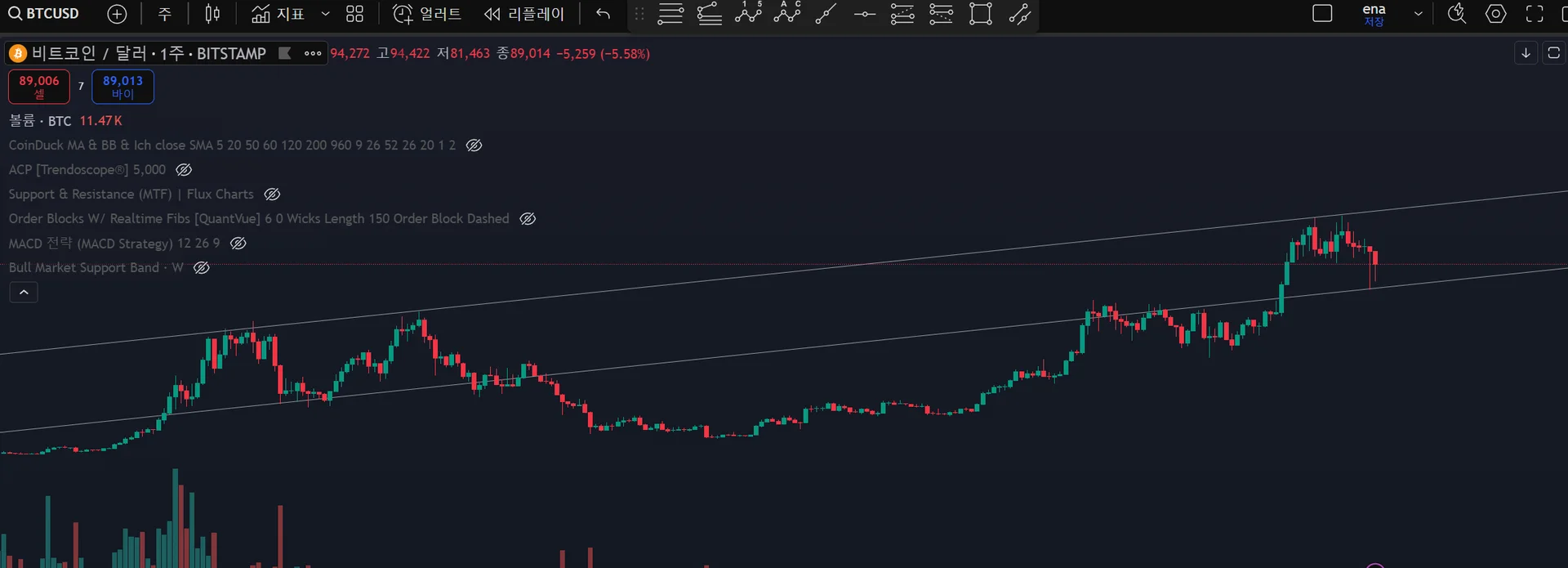Click the Order Blocks W/ Realtime Fibs legend name
Viewport: 1568px width, 568px height.
click(259, 219)
